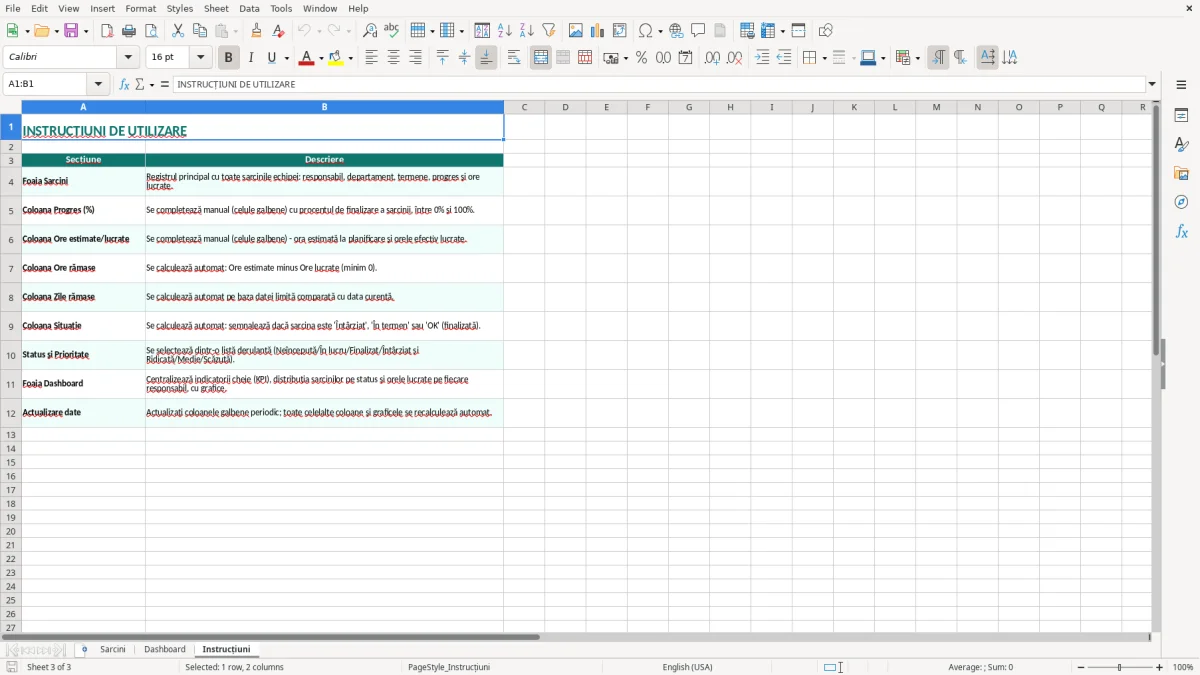Open sidebar Navigator compass icon
This screenshot has width=1200, height=675.
click(1181, 203)
